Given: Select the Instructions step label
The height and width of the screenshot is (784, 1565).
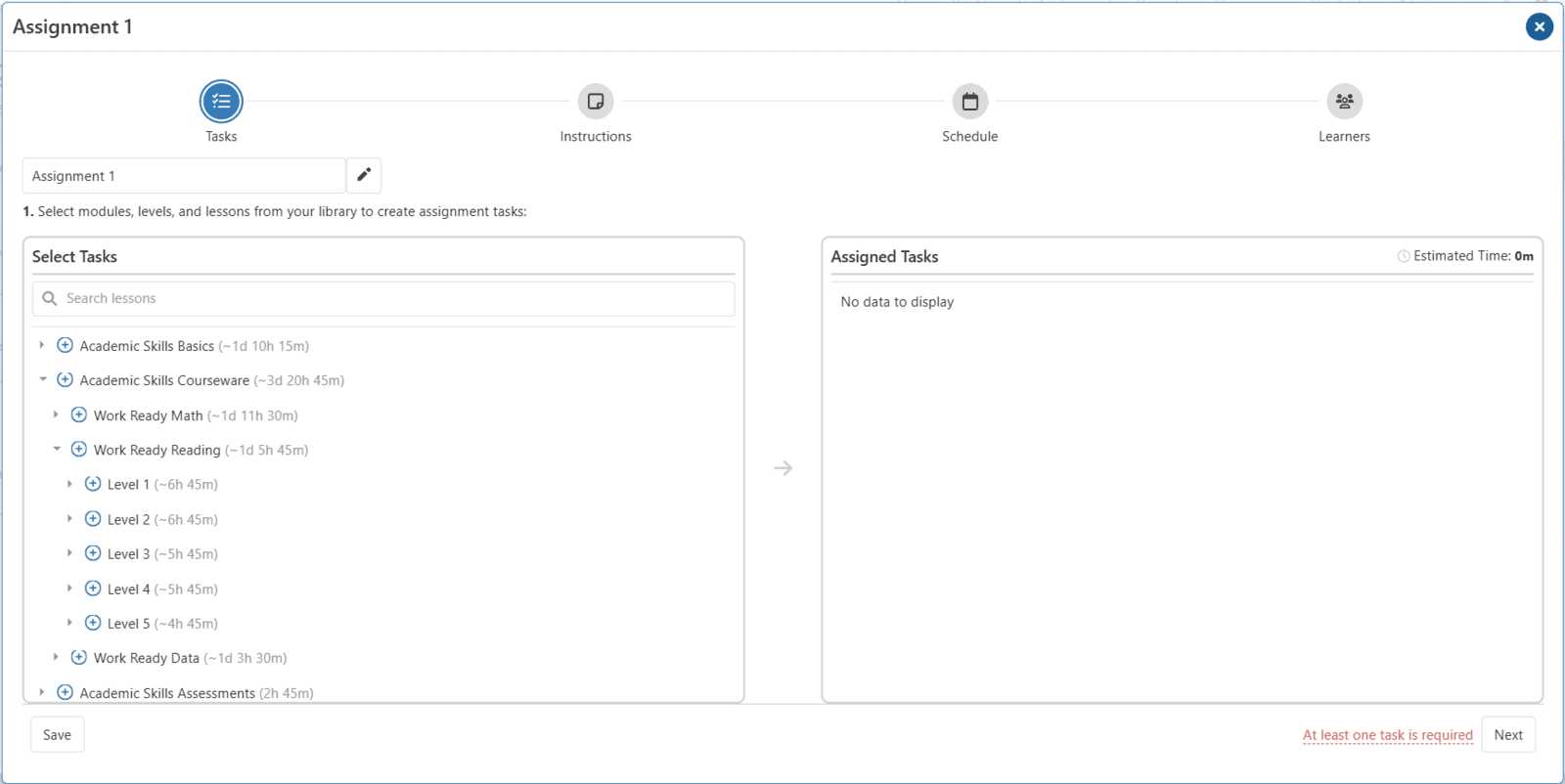Looking at the screenshot, I should pyautogui.click(x=595, y=137).
